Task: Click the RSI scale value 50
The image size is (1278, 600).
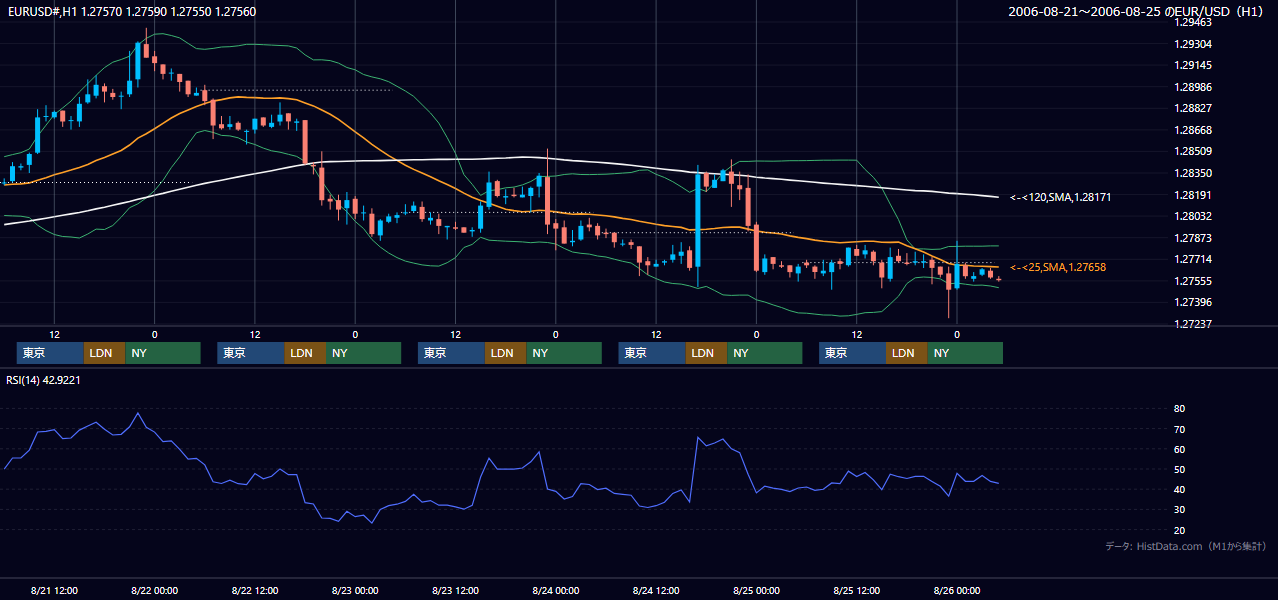Action: (x=1180, y=469)
